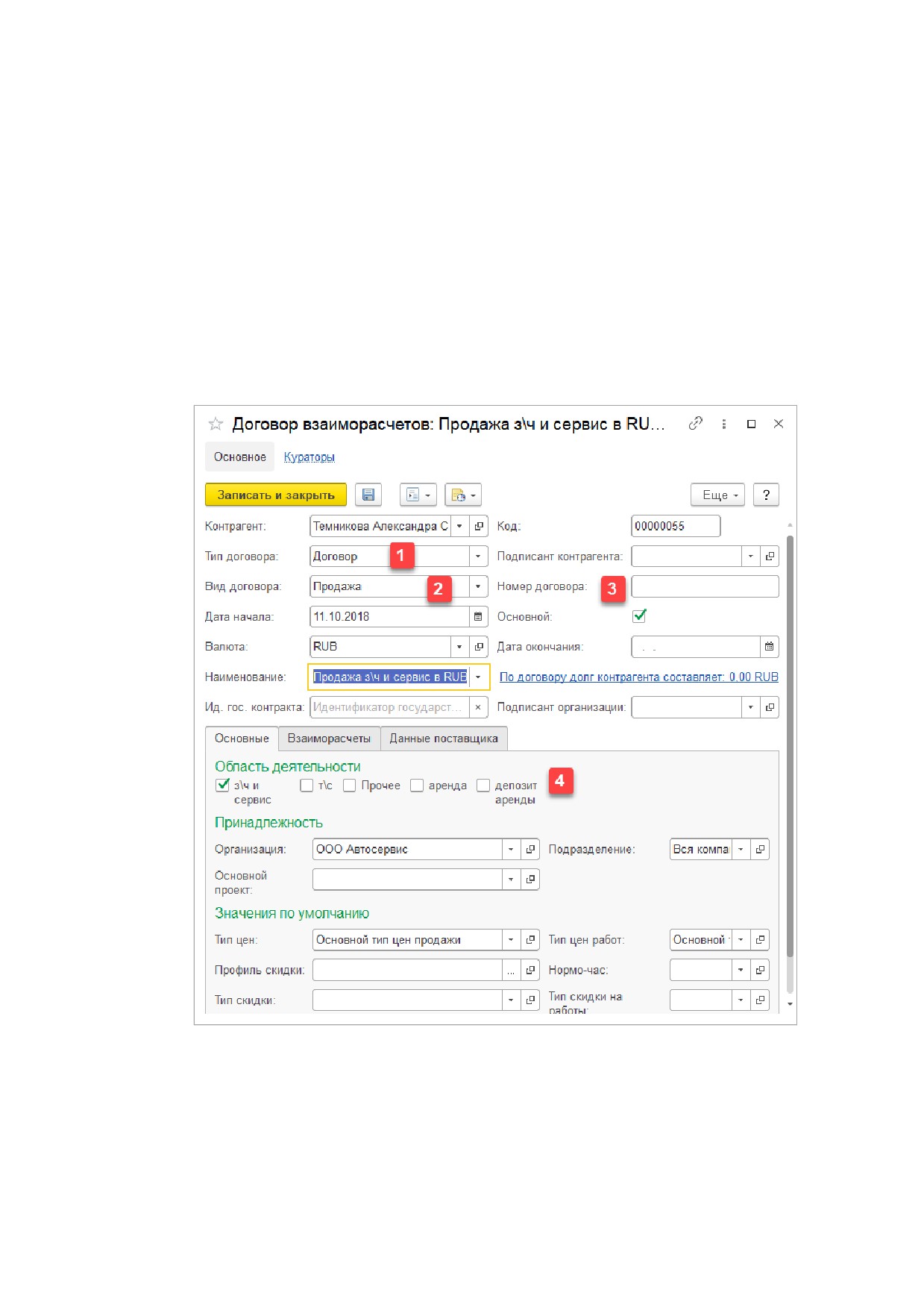Click the scrollbar up arrow
The height and width of the screenshot is (1307, 924).
[790, 525]
